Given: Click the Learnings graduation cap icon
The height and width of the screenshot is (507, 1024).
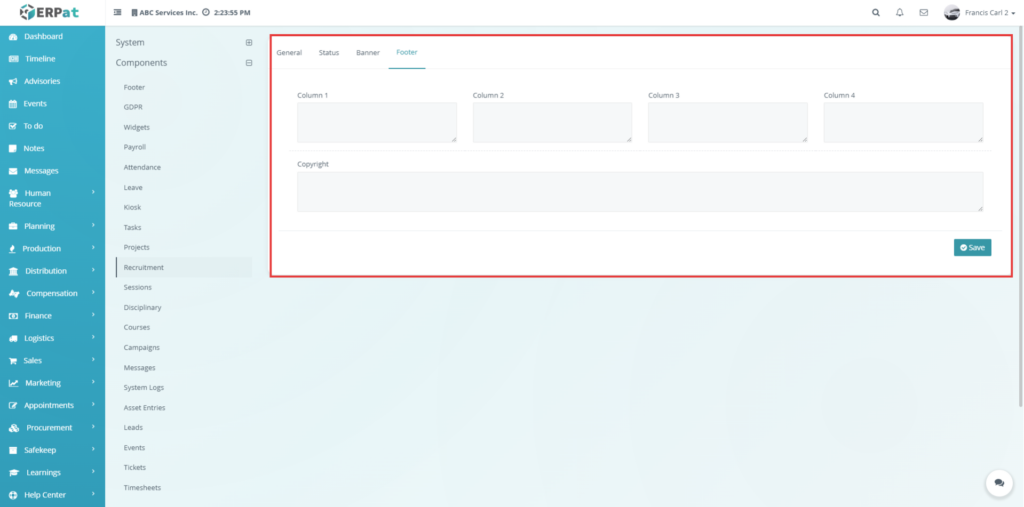Looking at the screenshot, I should tap(14, 473).
